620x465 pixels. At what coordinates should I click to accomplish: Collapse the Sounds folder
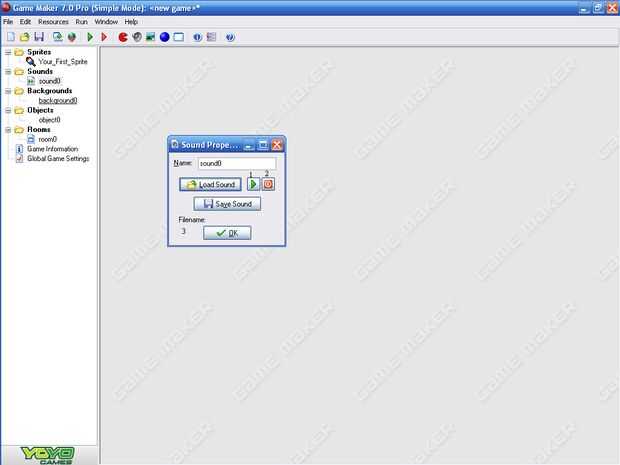tap(8, 72)
